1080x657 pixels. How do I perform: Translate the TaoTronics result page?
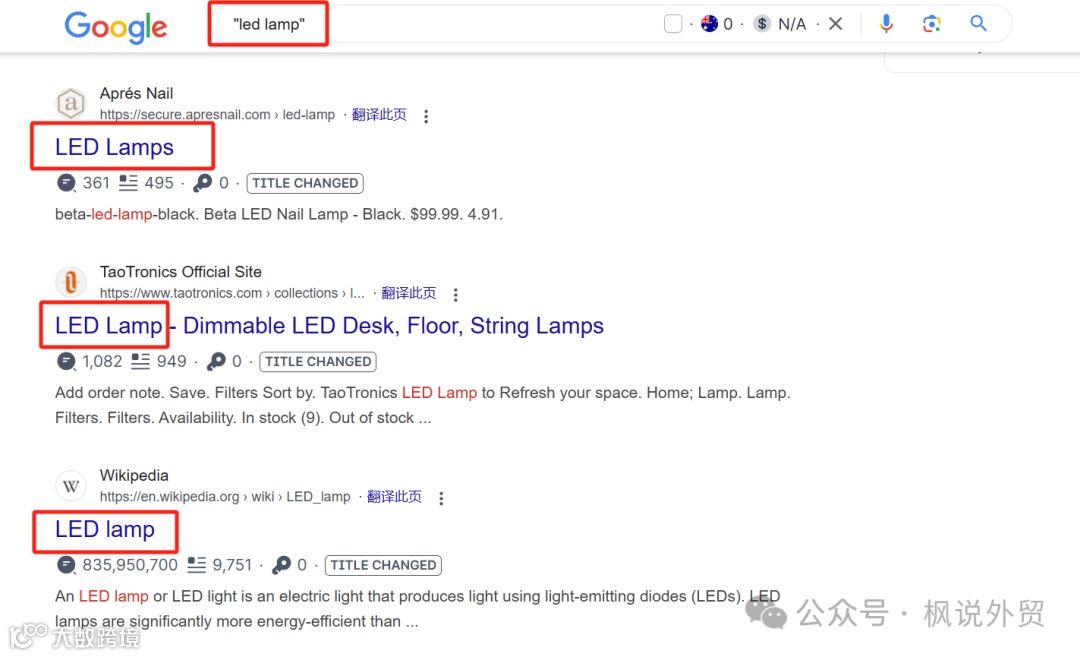[x=408, y=293]
